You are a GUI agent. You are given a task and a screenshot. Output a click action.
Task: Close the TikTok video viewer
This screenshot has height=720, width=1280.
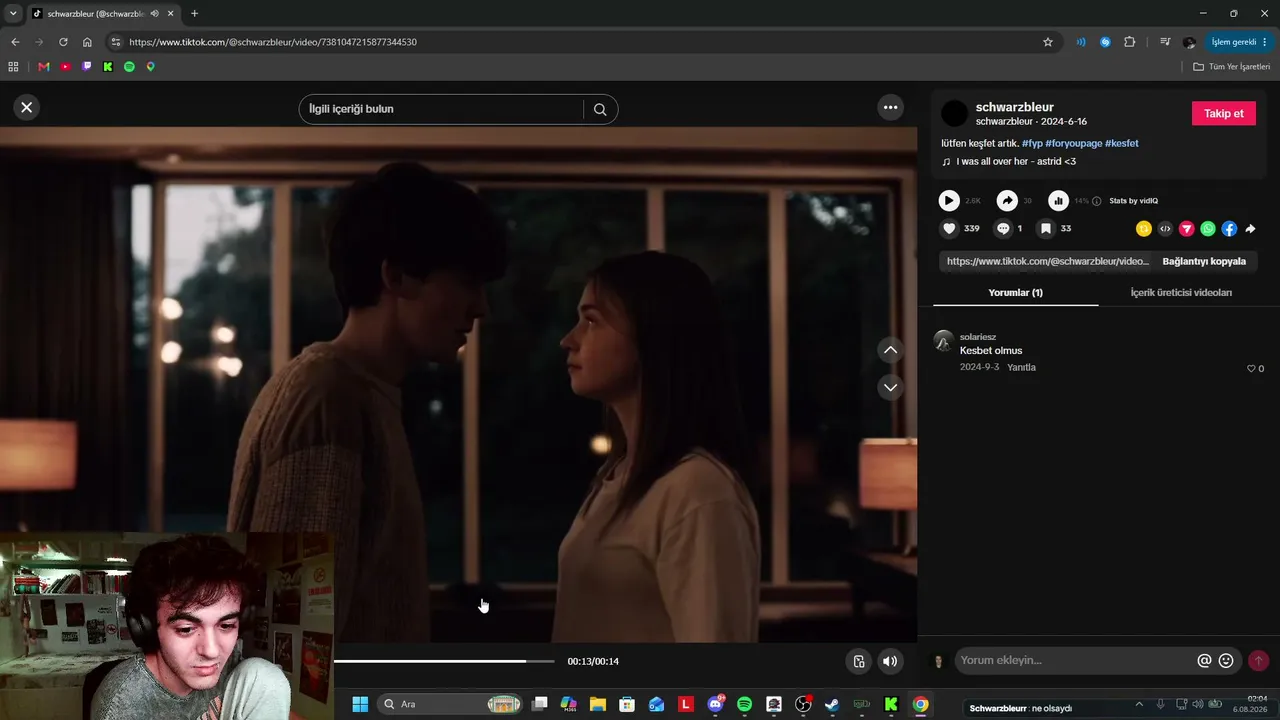[x=27, y=107]
